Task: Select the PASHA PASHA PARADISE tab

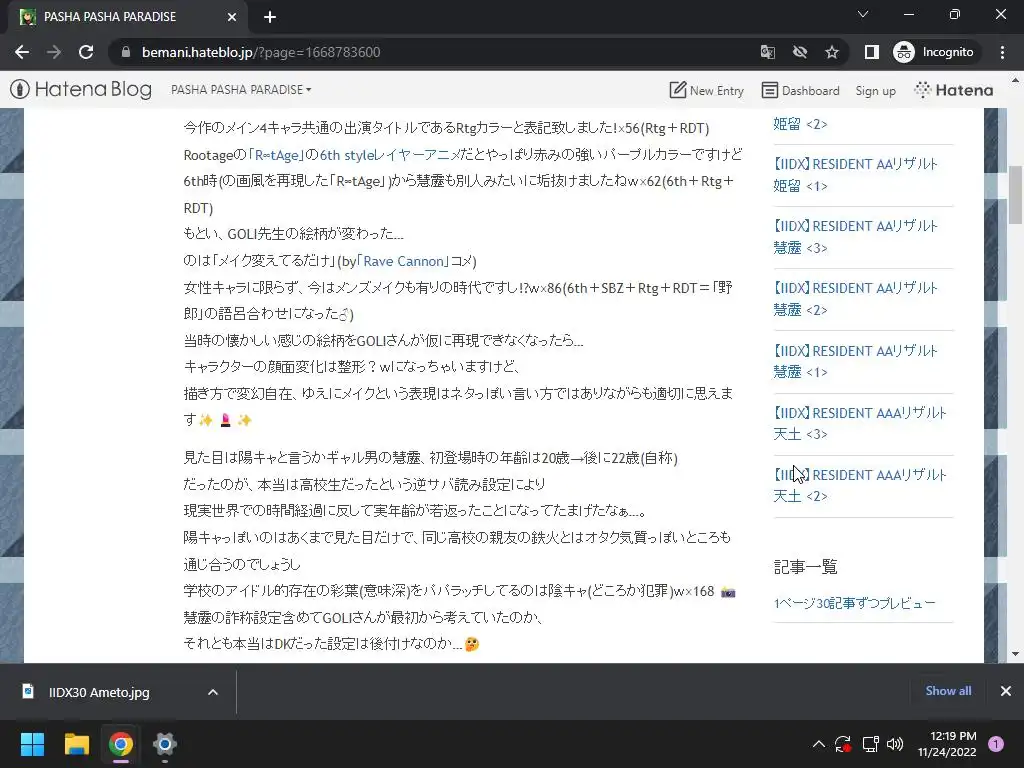Action: pos(127,17)
